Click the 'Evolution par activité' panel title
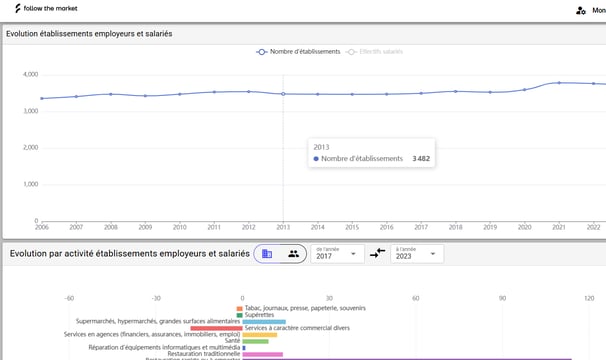 point(129,254)
